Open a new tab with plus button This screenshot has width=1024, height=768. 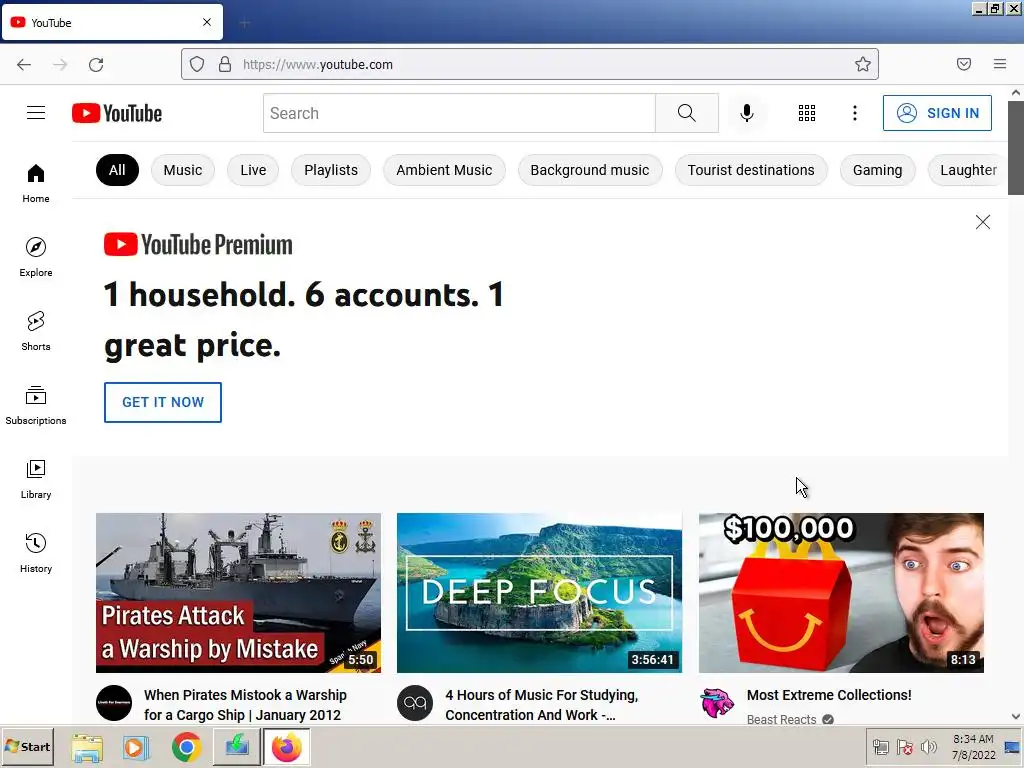point(244,23)
